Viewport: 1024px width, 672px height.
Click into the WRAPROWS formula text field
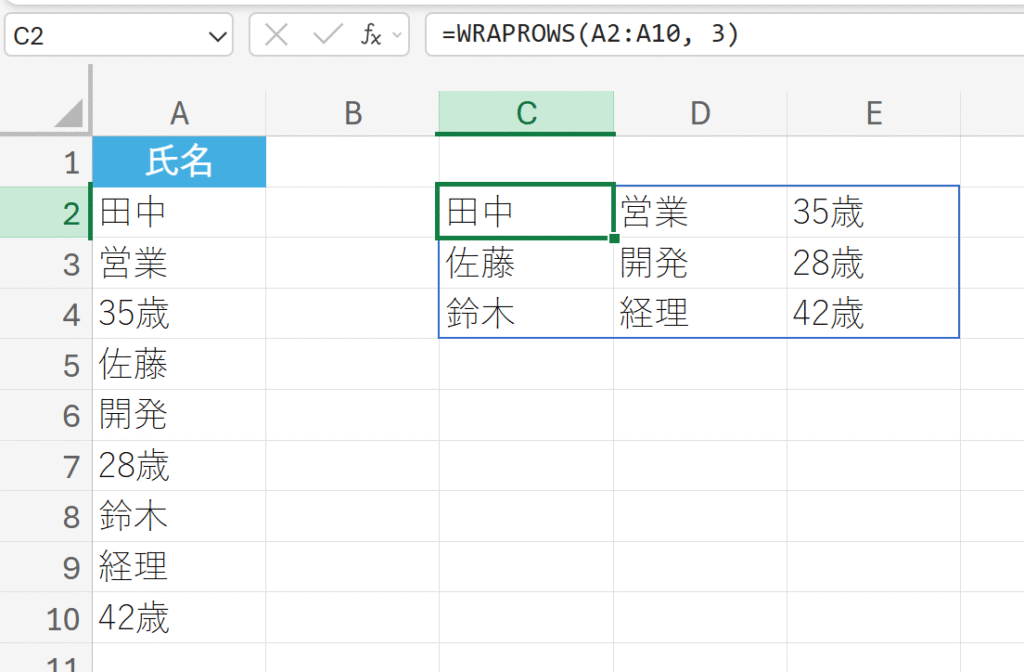(x=720, y=36)
